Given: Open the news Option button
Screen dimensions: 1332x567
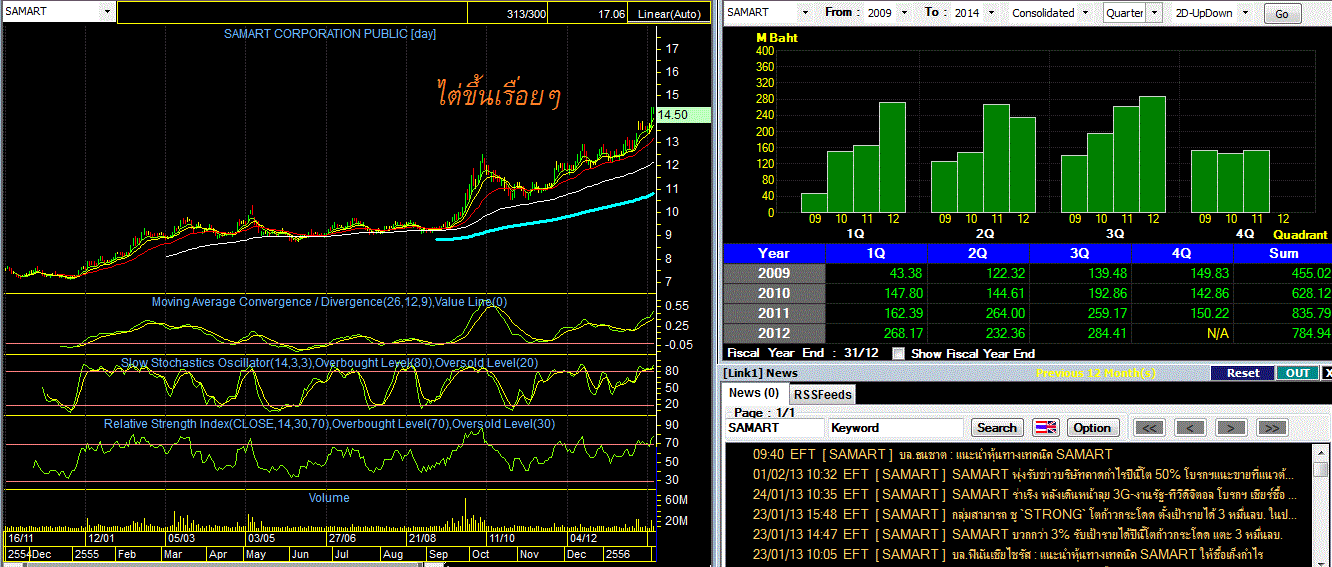Looking at the screenshot, I should (1092, 427).
